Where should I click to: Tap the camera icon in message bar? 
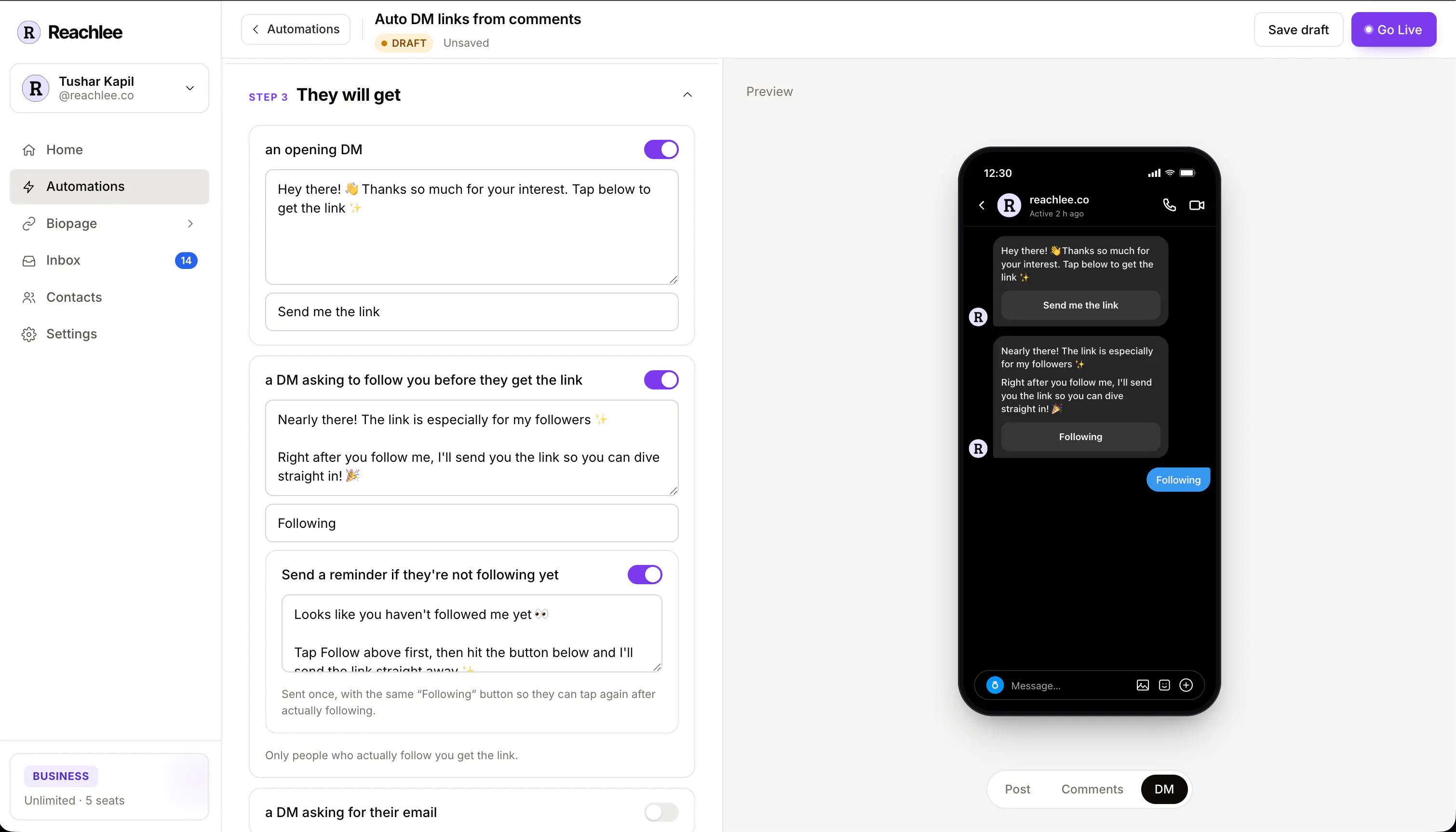pos(995,685)
